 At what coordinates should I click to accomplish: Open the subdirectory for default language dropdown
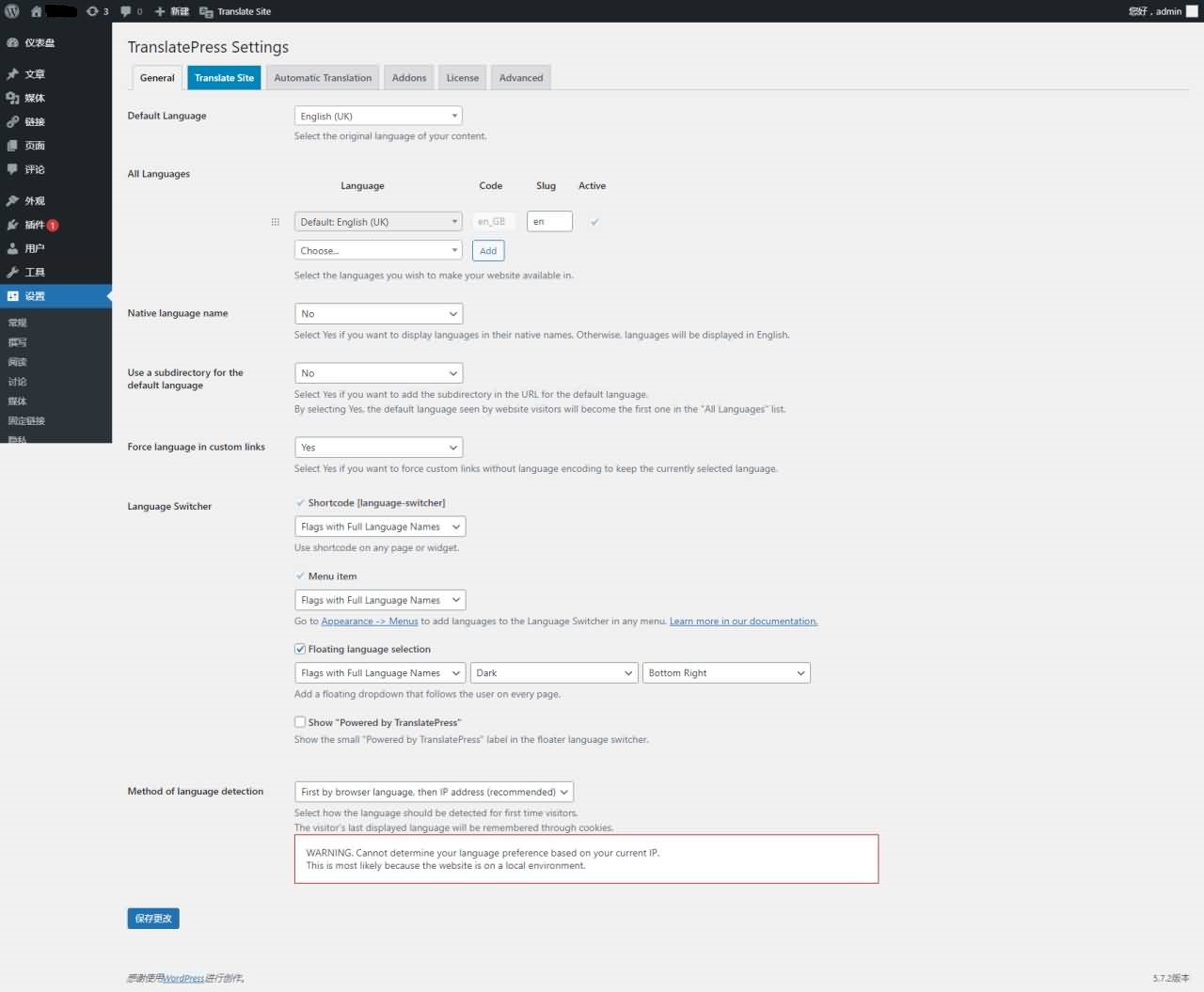[378, 373]
